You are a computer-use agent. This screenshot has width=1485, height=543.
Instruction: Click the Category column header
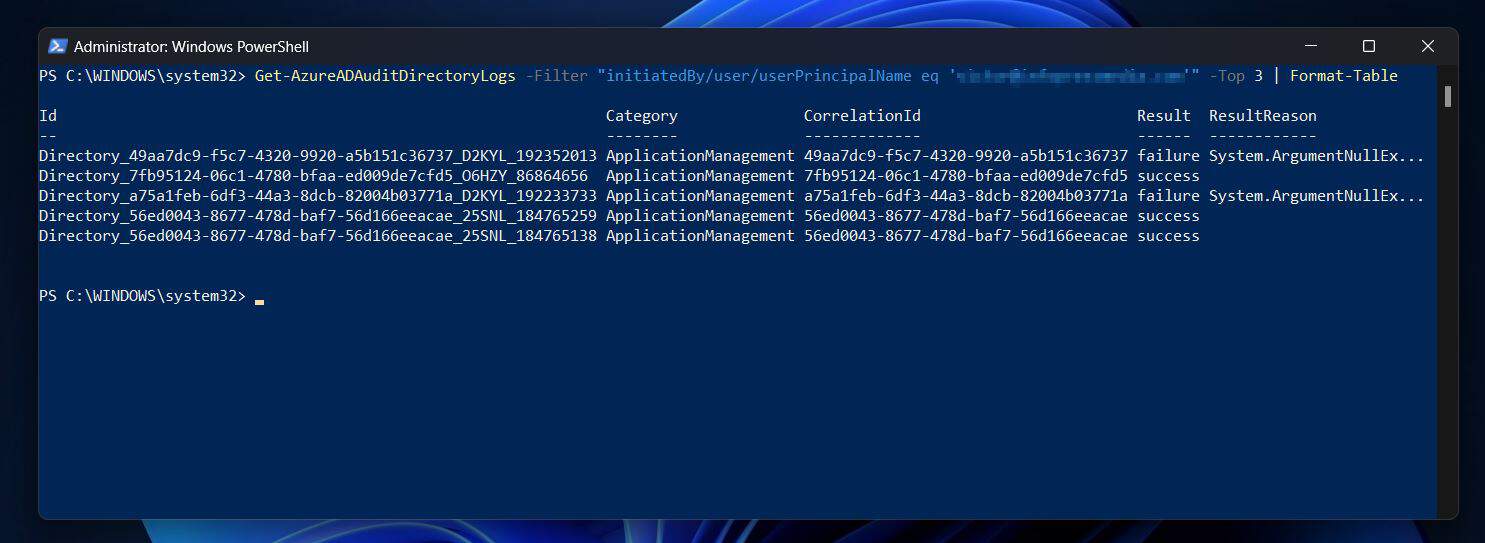(641, 116)
